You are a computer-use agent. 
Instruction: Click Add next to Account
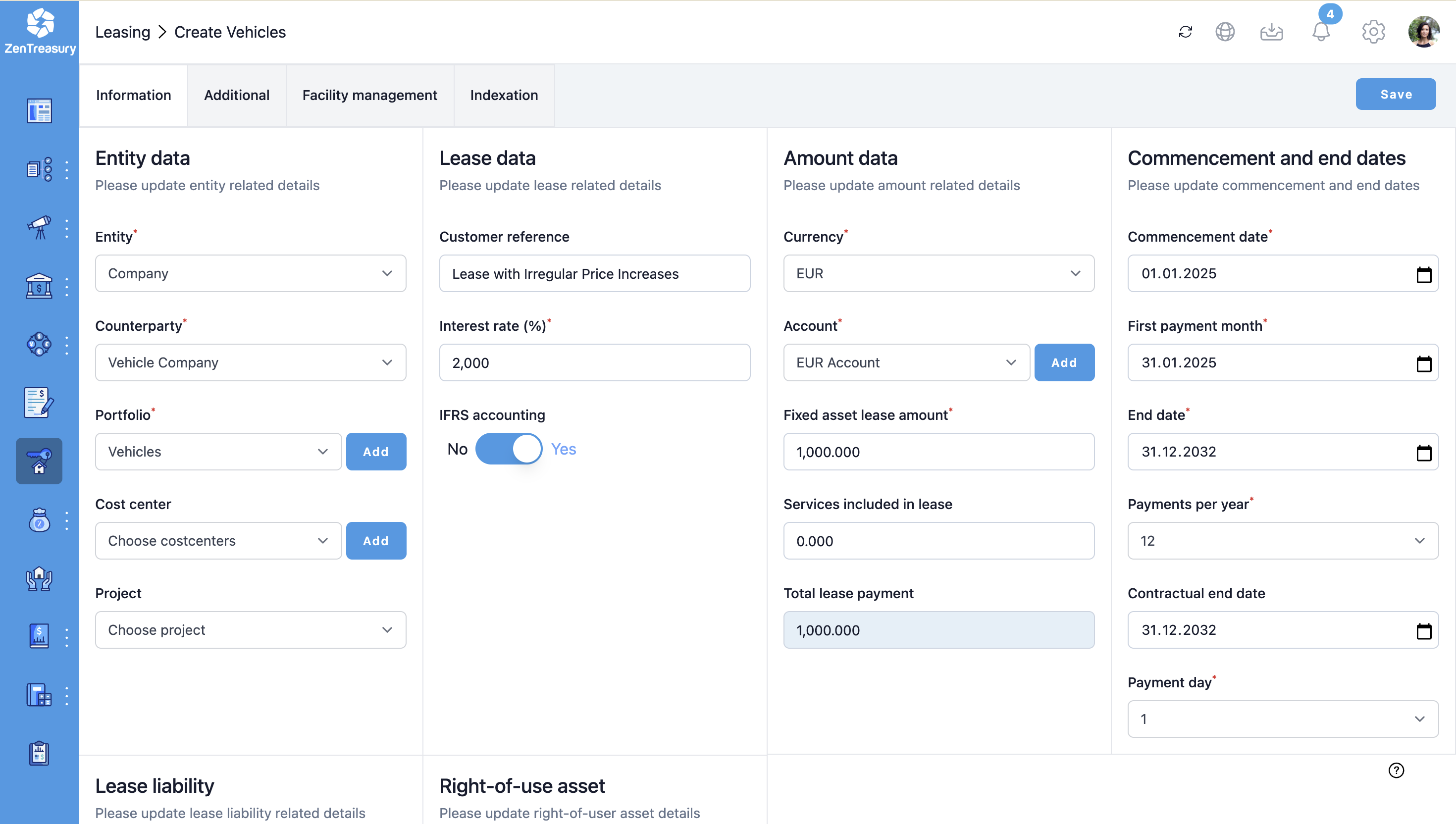(1063, 363)
